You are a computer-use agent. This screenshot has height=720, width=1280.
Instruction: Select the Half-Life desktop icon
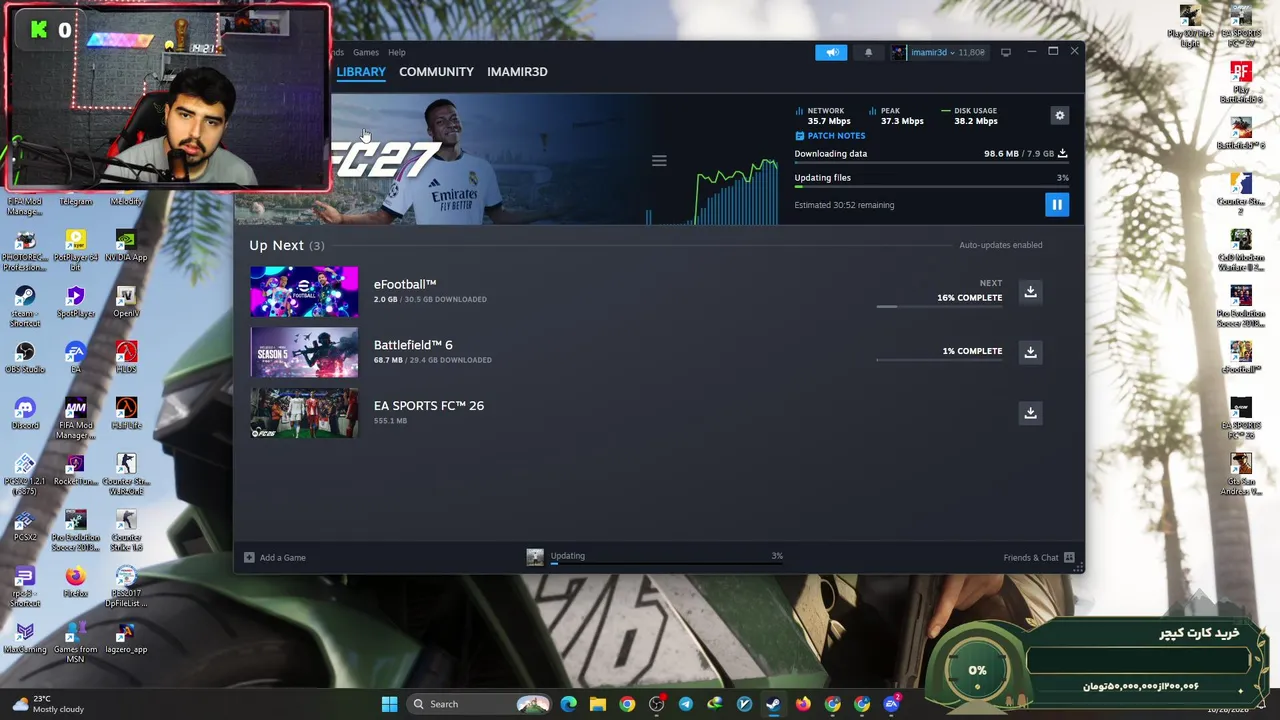(126, 413)
